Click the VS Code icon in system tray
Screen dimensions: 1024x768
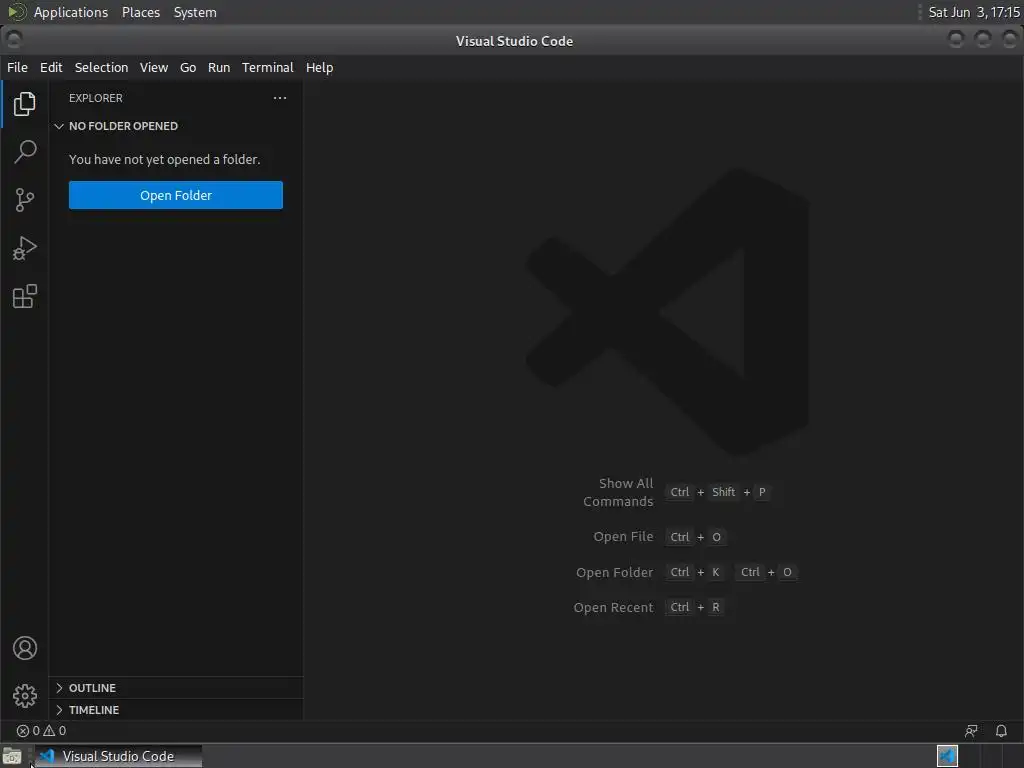(947, 756)
